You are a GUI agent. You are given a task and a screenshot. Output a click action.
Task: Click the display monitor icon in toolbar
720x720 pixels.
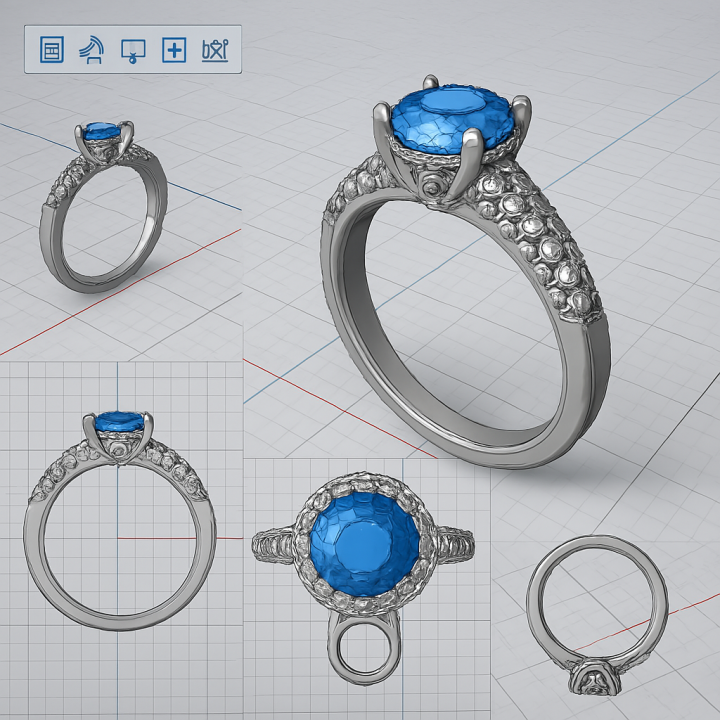coord(133,49)
